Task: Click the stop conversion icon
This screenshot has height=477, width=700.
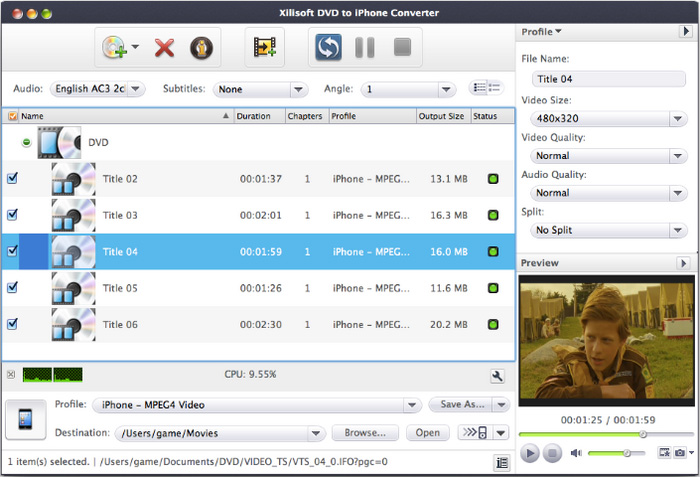Action: pyautogui.click(x=402, y=47)
